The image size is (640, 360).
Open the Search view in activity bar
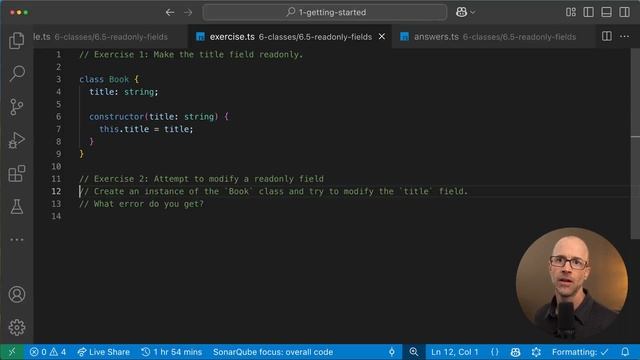pos(17,73)
